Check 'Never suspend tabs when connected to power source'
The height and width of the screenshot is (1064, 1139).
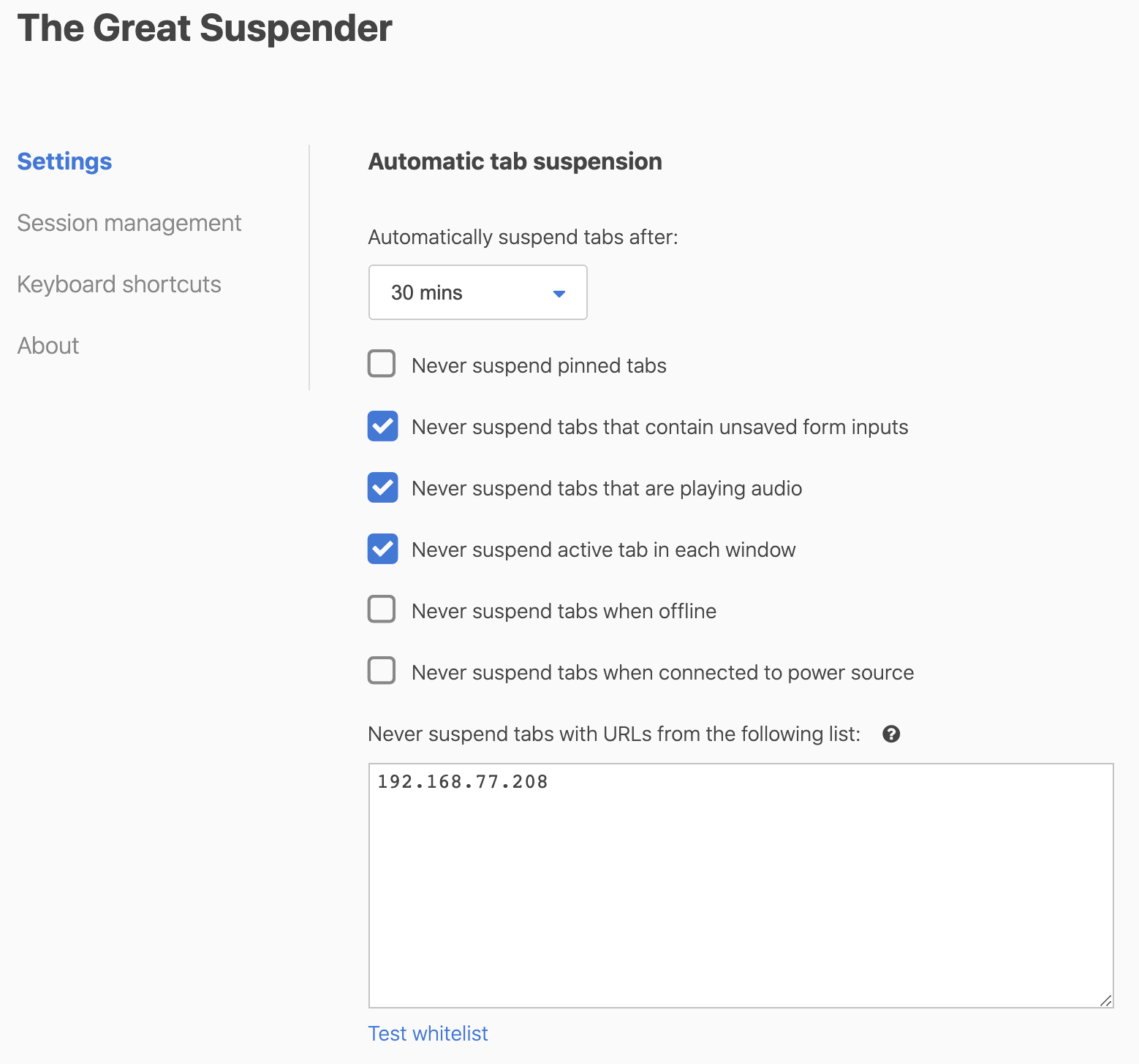pos(381,671)
